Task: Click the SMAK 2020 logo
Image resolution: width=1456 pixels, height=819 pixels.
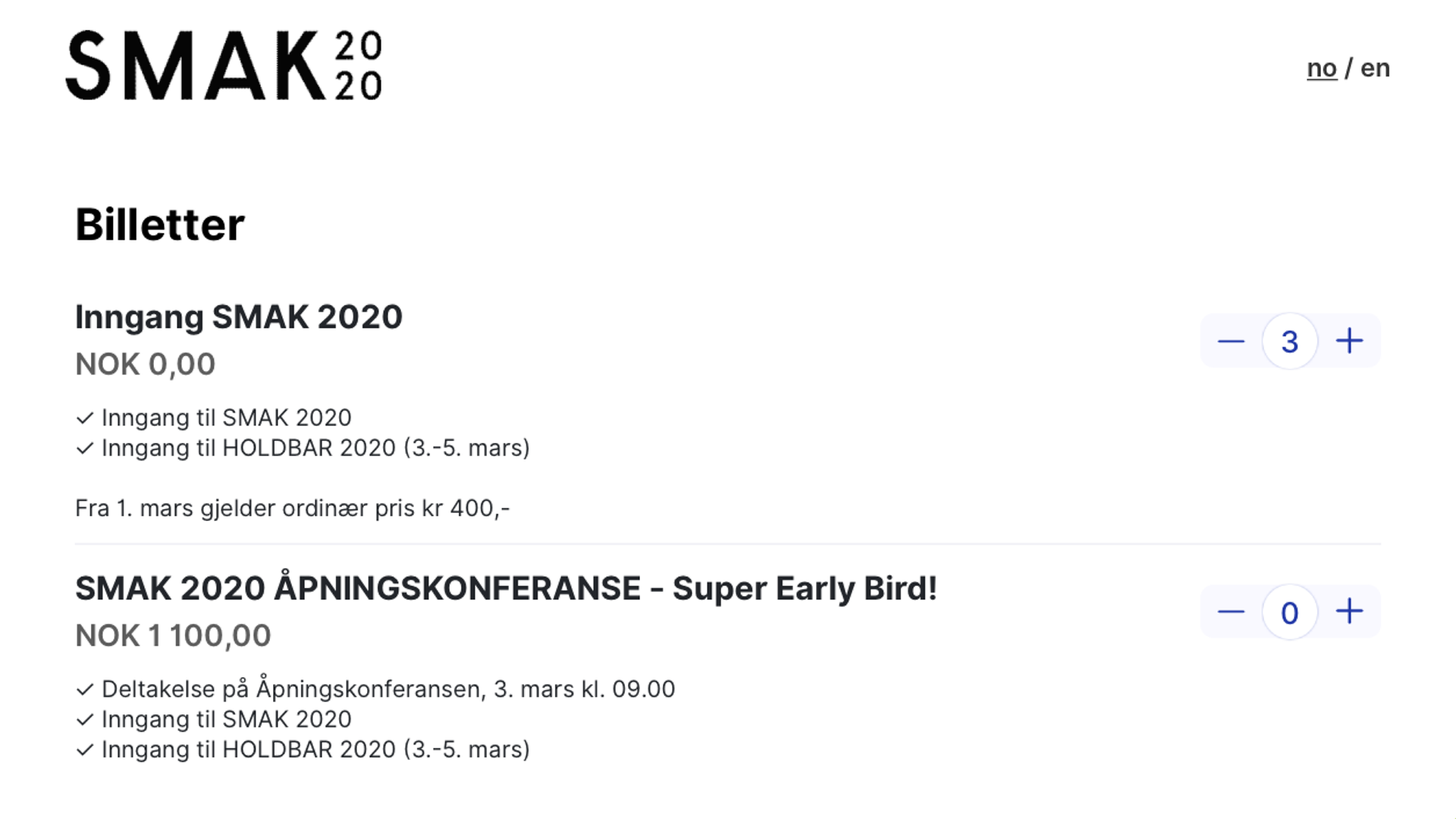Action: 224,65
